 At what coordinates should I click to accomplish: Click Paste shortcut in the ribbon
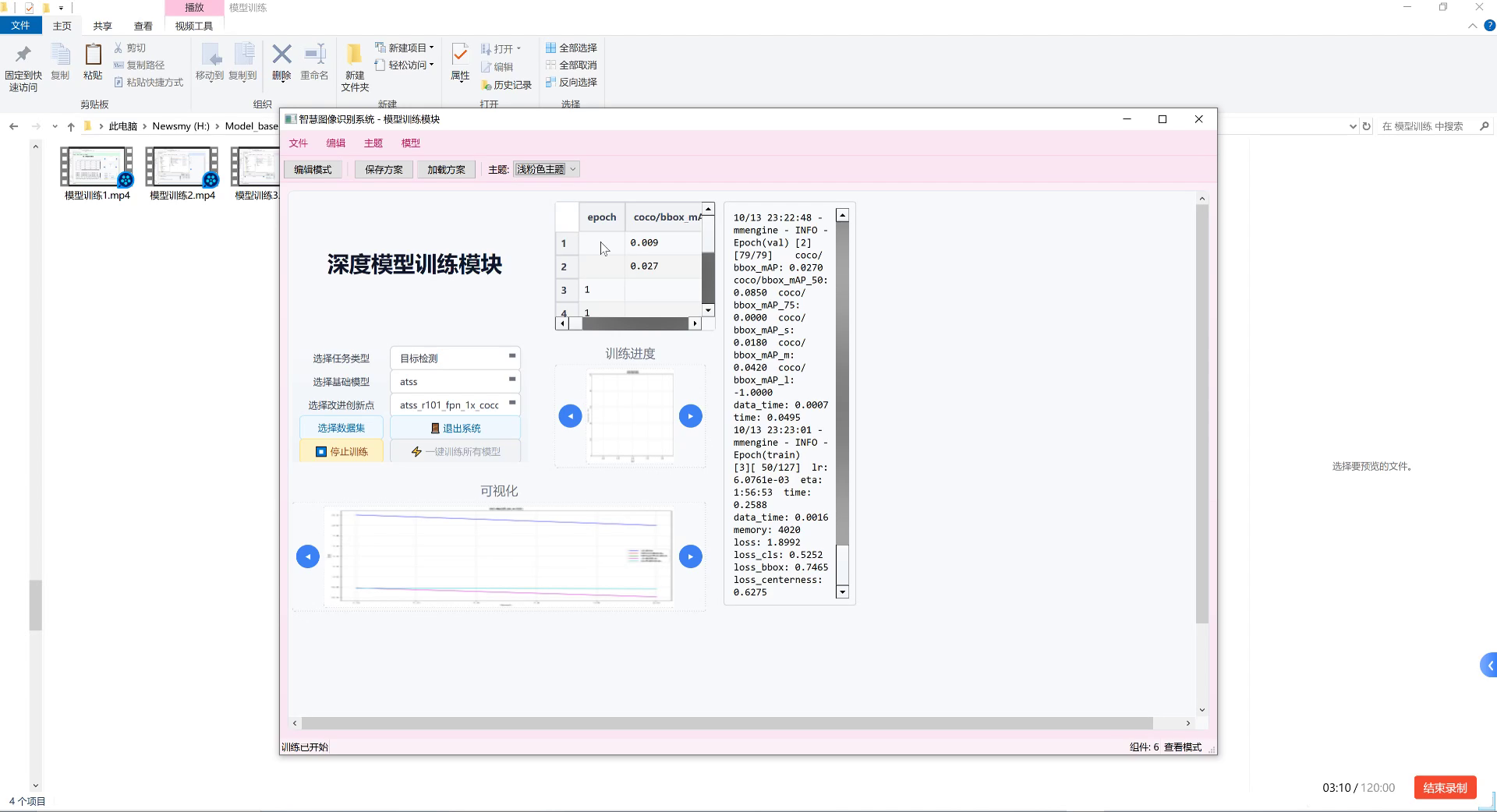pyautogui.click(x=148, y=83)
